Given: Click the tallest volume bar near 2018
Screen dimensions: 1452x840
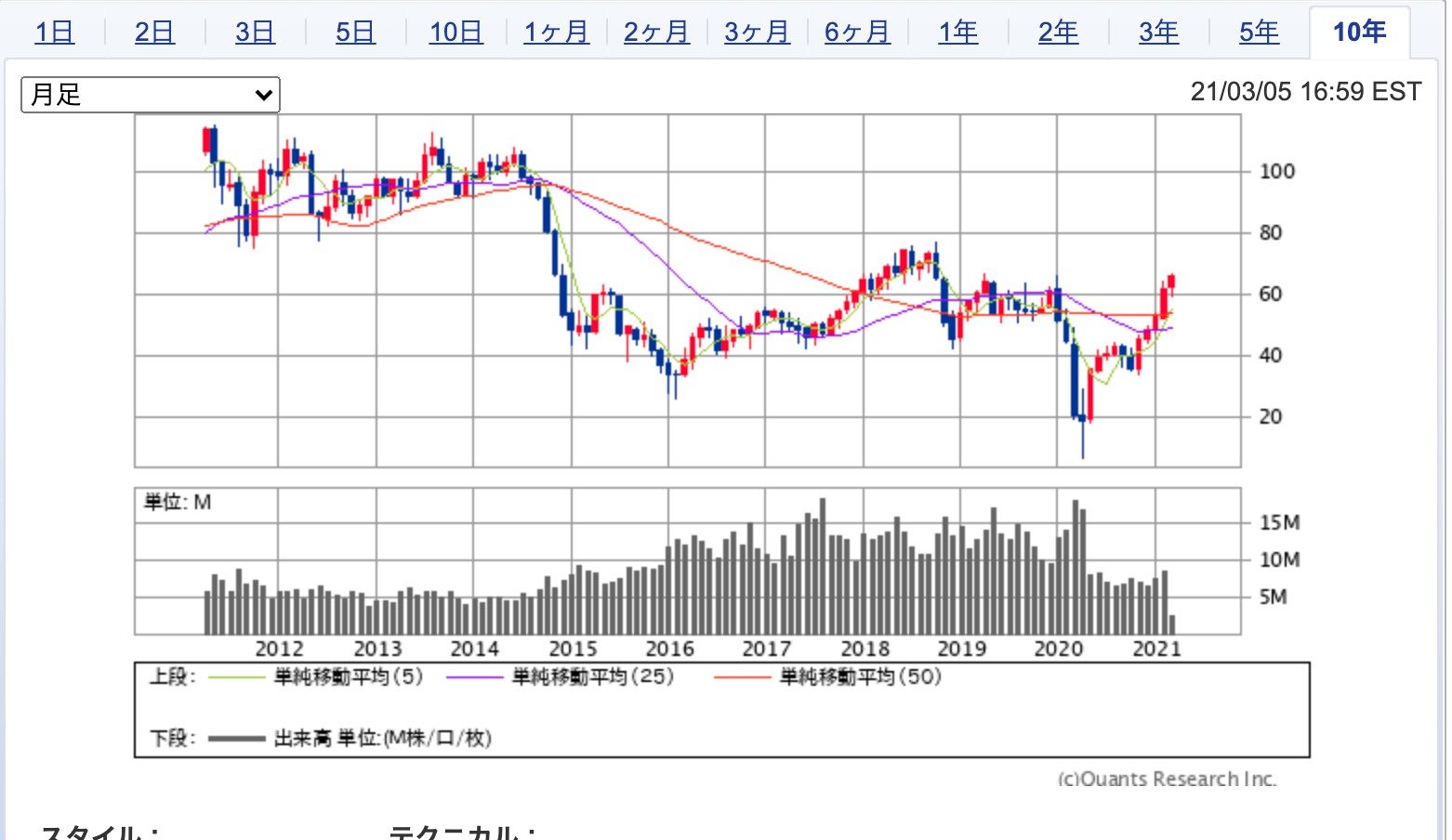Looking at the screenshot, I should tap(823, 567).
